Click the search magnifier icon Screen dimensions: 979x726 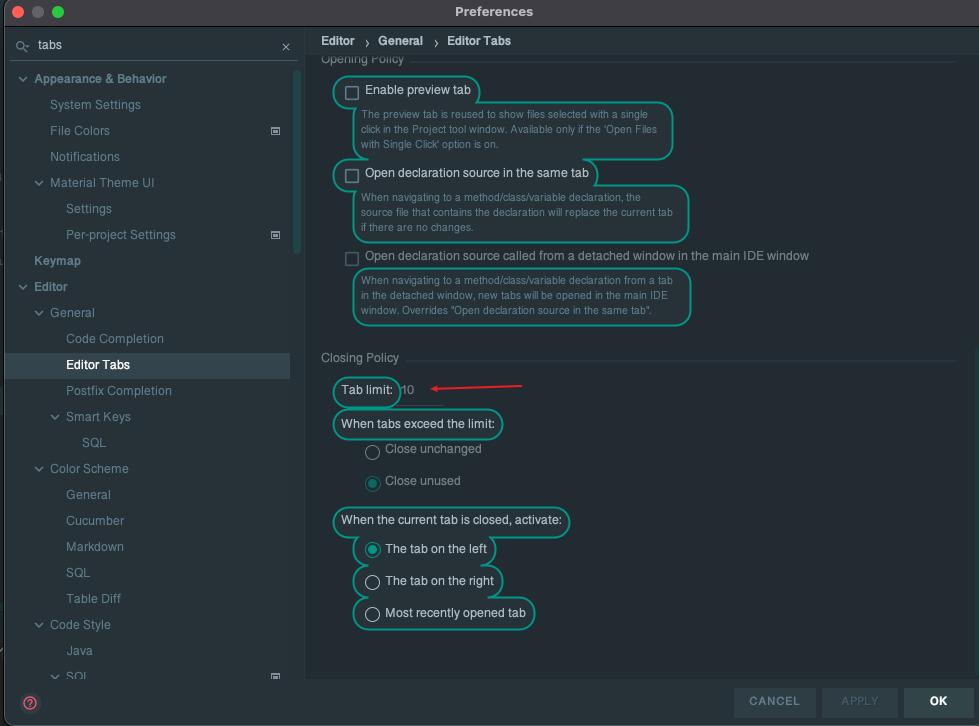[x=22, y=47]
